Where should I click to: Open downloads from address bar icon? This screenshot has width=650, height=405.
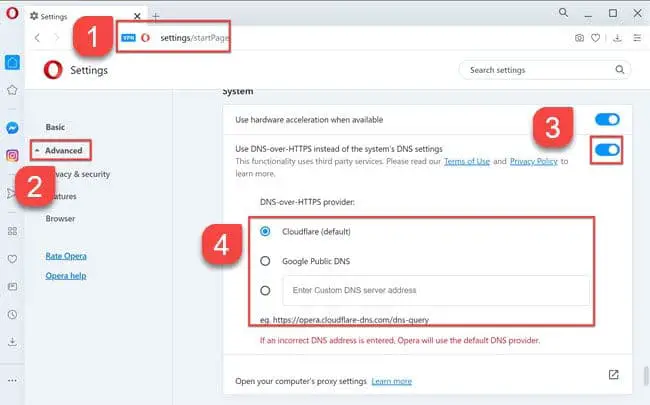tap(617, 38)
